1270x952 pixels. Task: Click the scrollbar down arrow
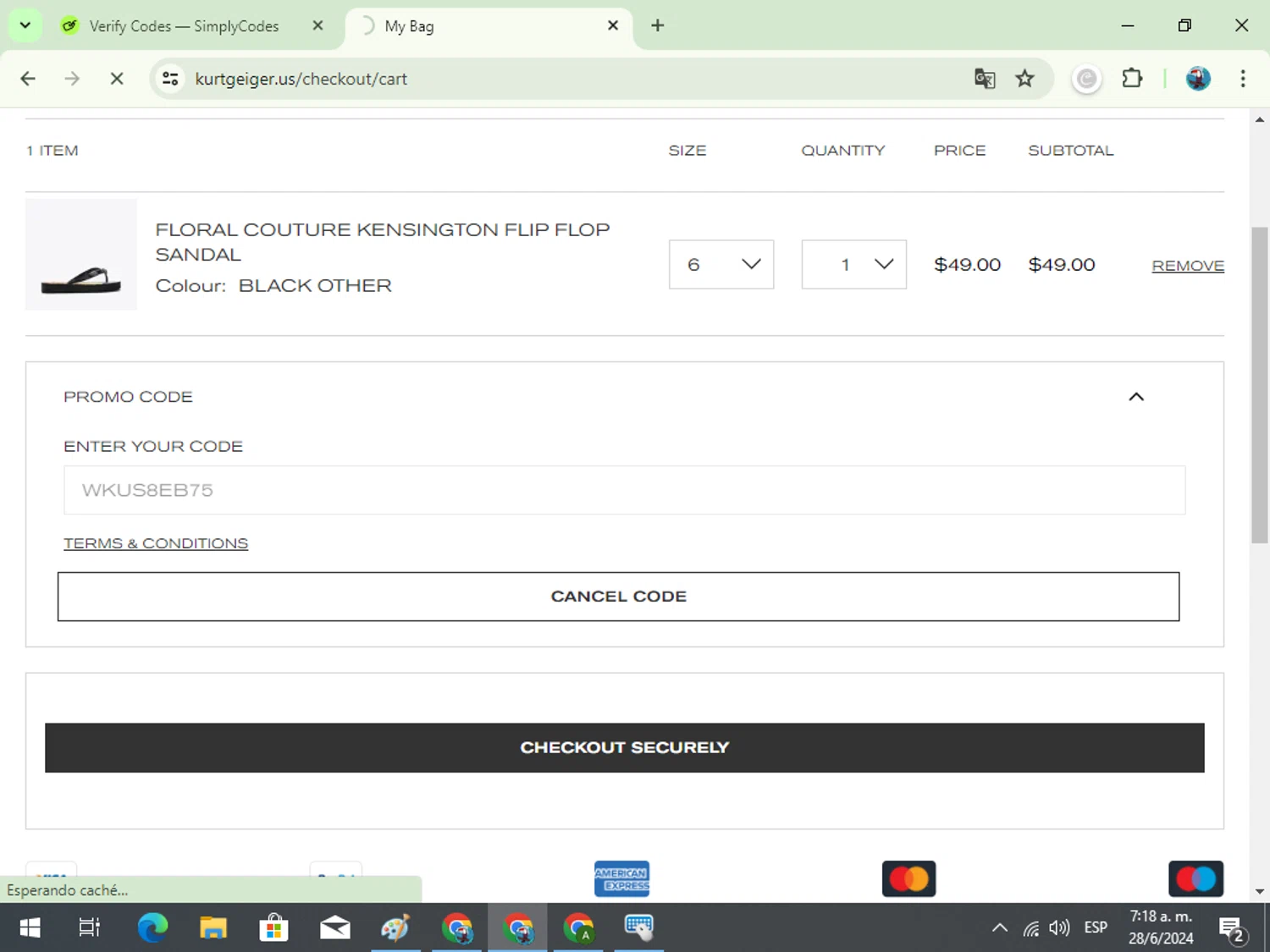(x=1260, y=891)
